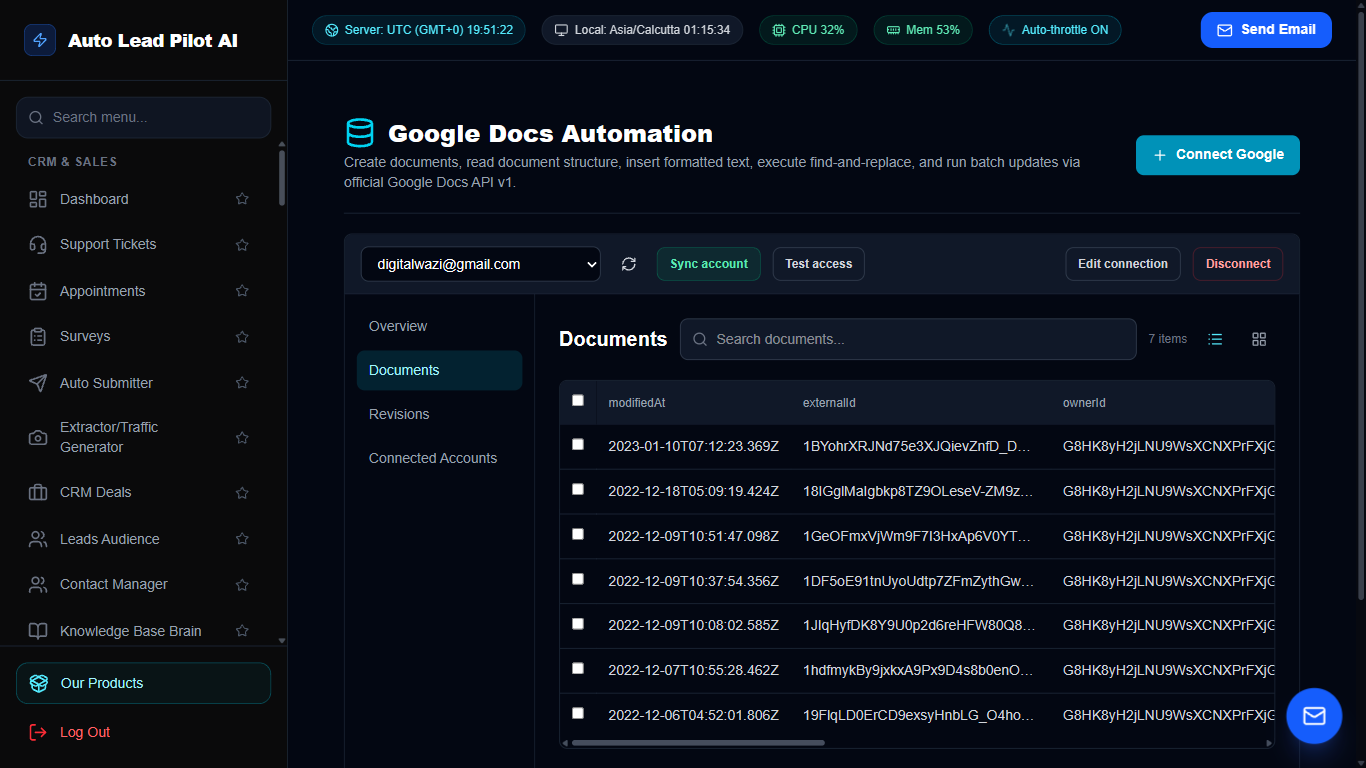Star the Contact Manager menu item
Image resolution: width=1366 pixels, height=768 pixels.
click(242, 584)
